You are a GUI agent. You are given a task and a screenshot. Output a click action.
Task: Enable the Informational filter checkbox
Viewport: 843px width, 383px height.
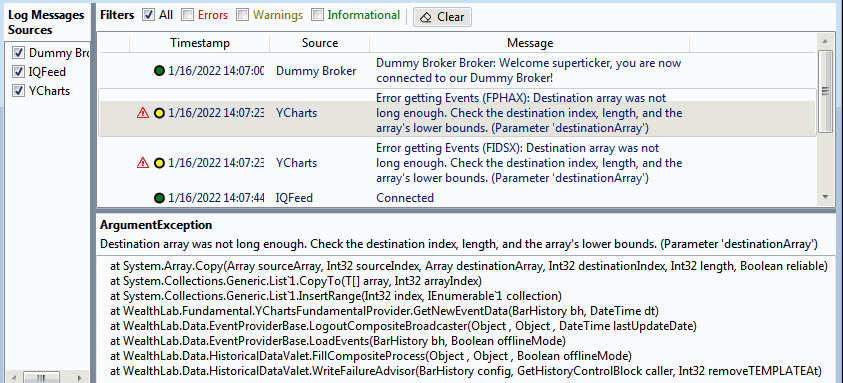pos(318,15)
